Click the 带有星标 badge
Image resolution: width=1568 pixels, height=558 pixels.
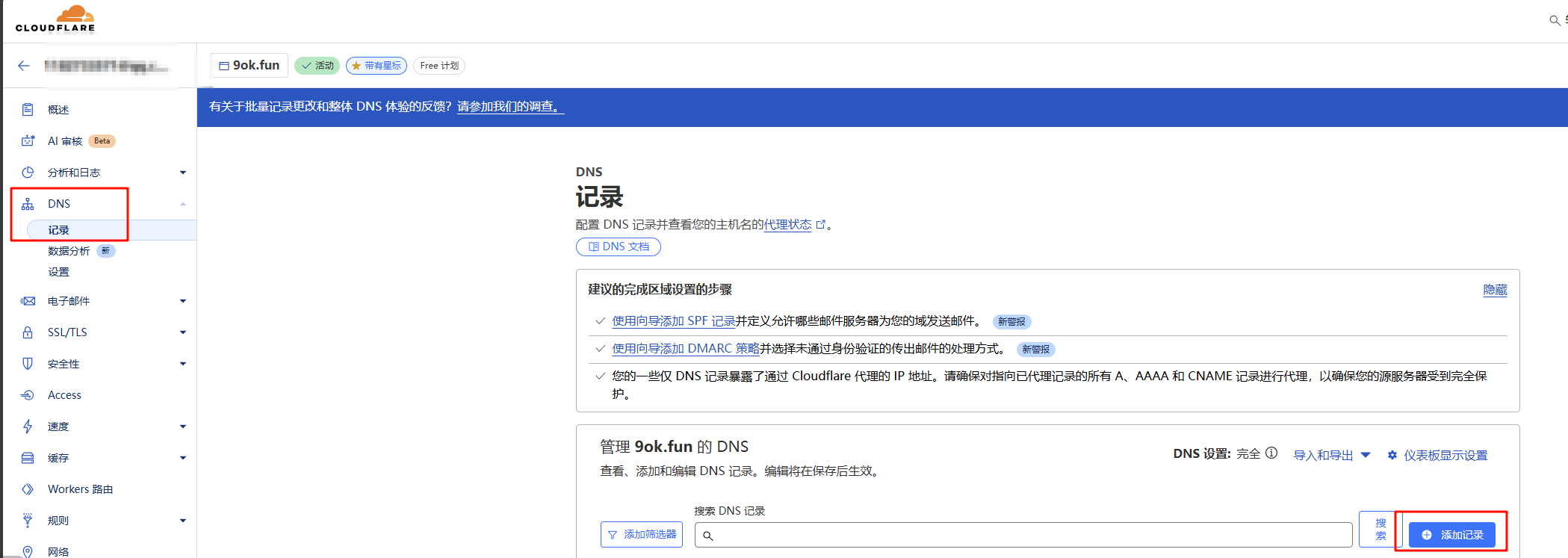click(x=376, y=66)
